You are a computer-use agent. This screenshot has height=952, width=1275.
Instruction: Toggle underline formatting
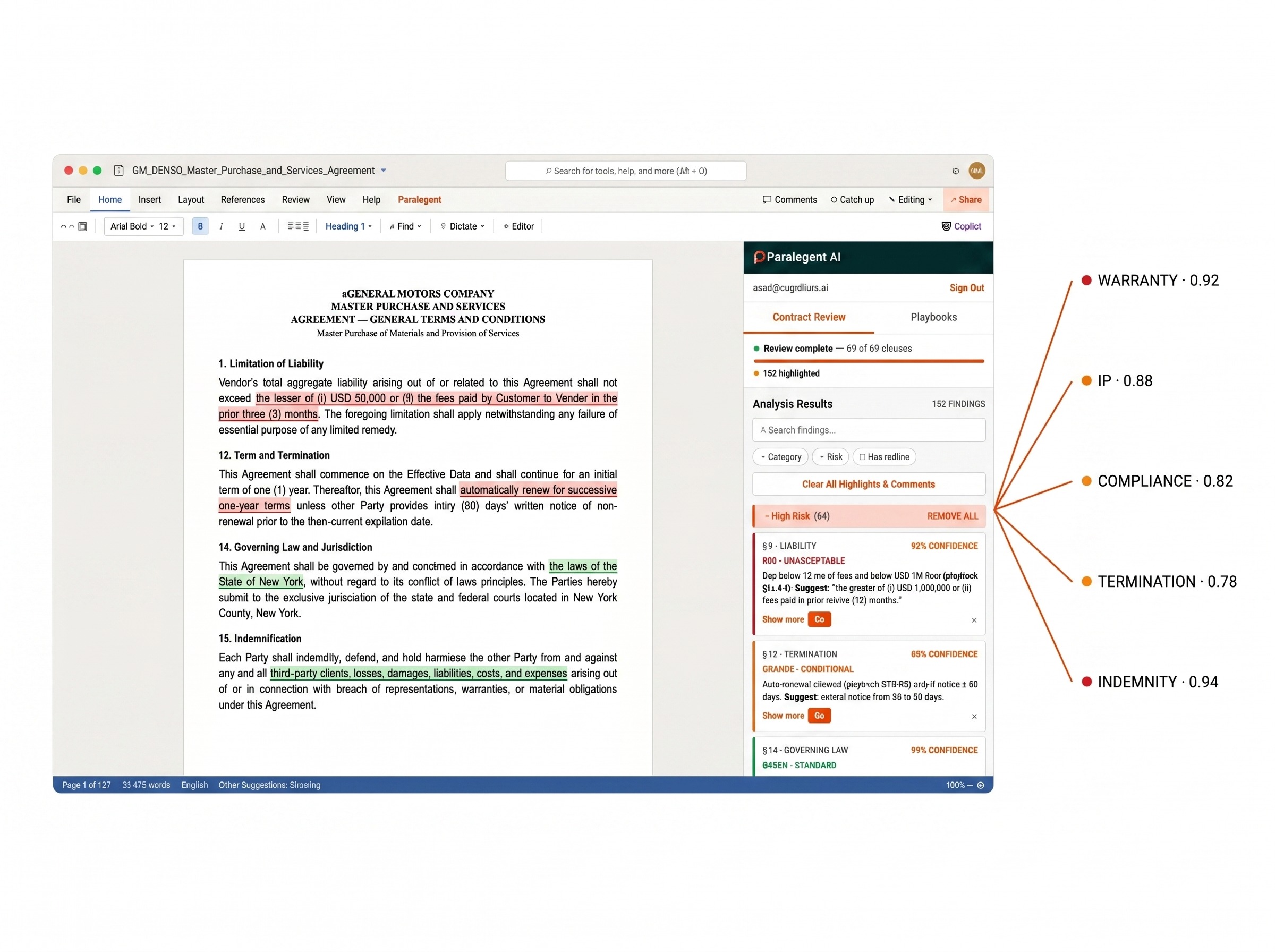click(x=241, y=226)
